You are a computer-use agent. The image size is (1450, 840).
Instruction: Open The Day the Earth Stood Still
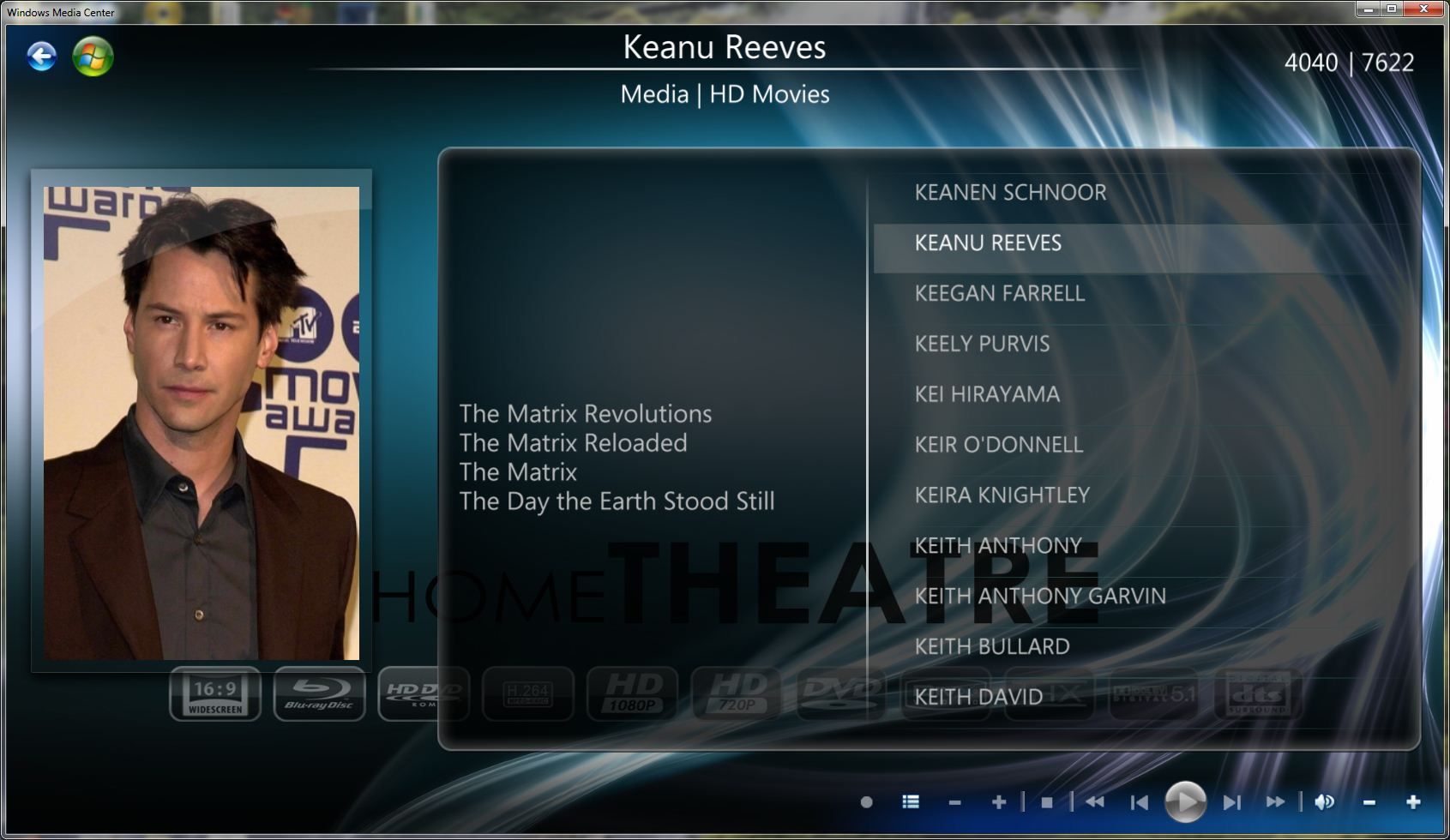coord(617,501)
